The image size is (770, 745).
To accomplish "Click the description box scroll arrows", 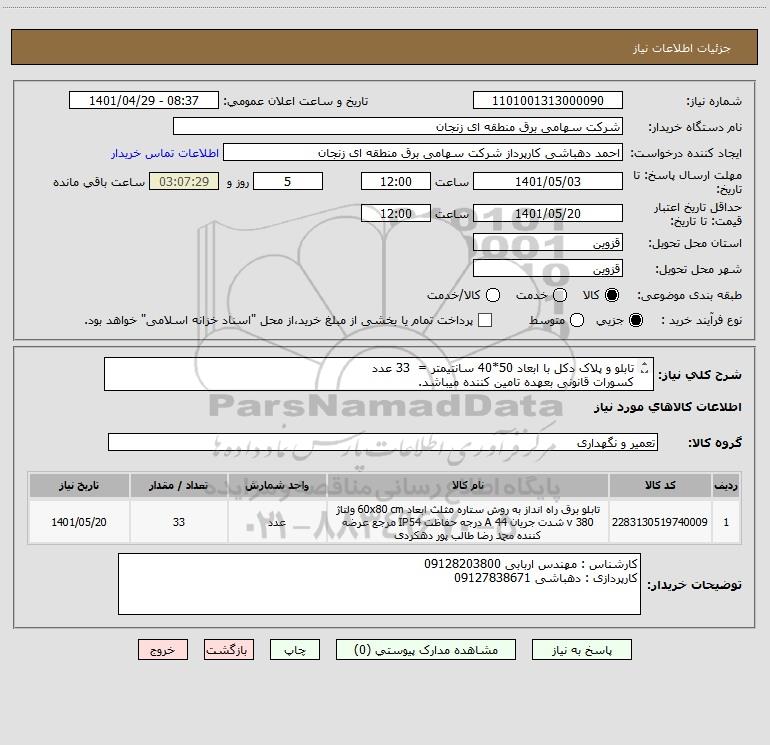I will tap(645, 368).
